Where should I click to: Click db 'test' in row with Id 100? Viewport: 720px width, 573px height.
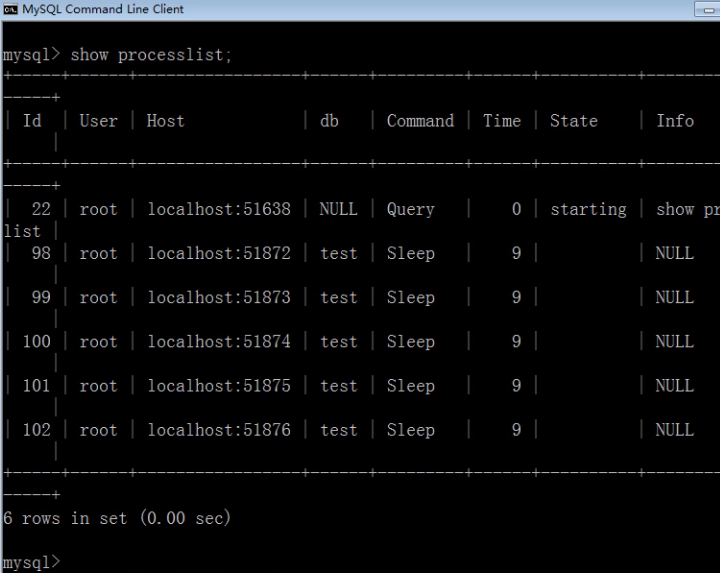click(x=339, y=342)
